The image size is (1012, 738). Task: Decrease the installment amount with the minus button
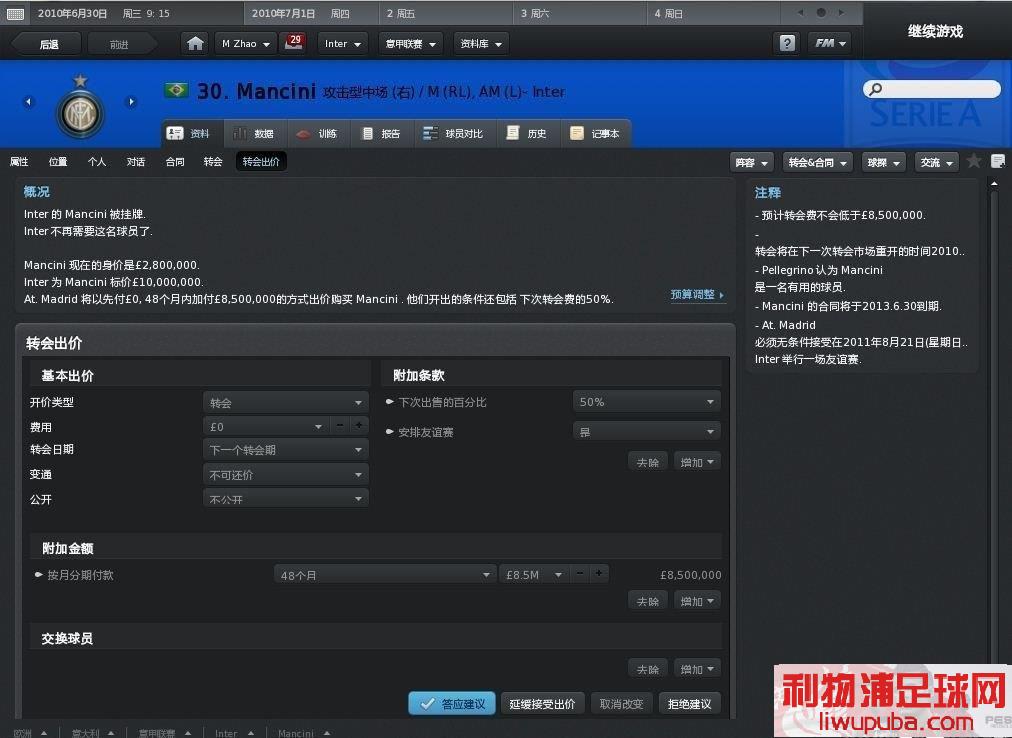(580, 573)
